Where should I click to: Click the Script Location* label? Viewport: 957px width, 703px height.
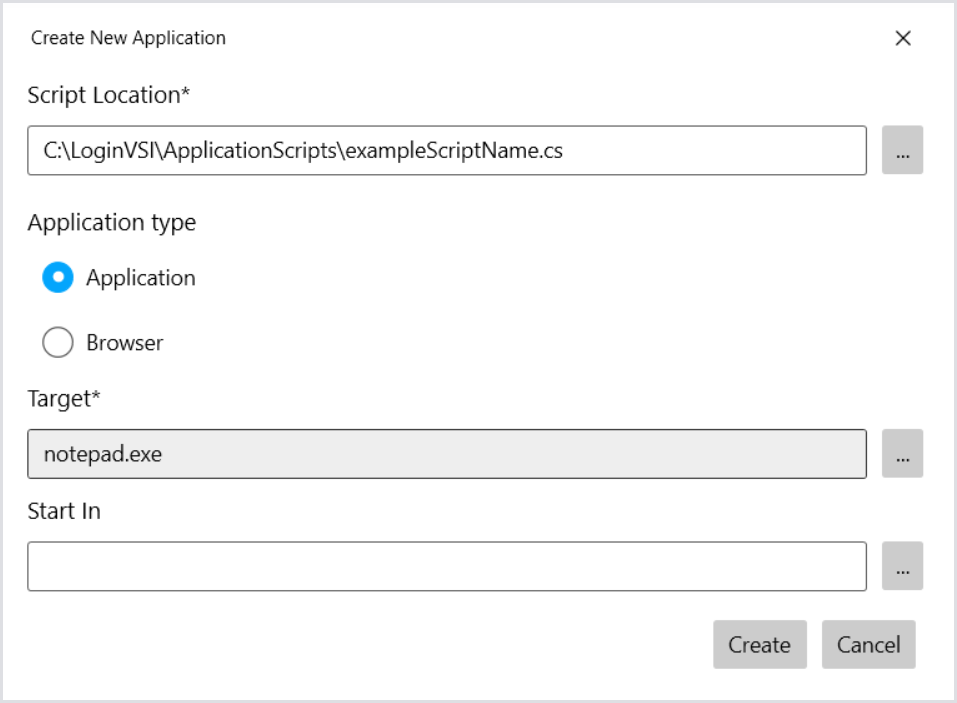(109, 96)
